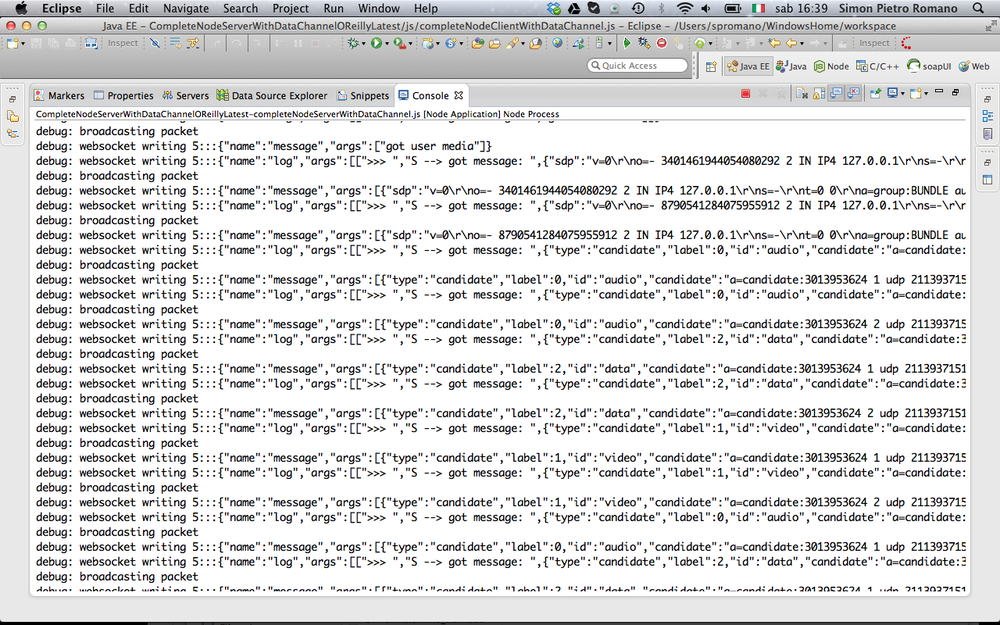The height and width of the screenshot is (625, 1000).
Task: Open the Node perspective
Action: tap(831, 66)
